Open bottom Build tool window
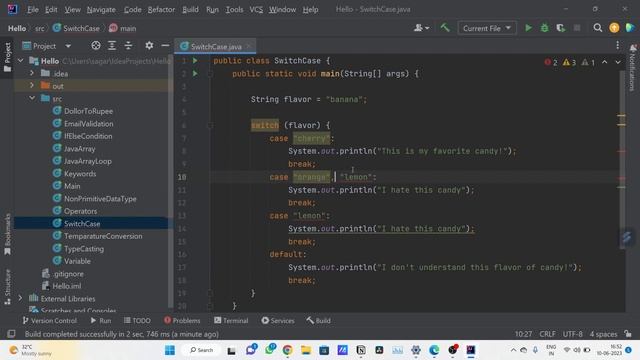Viewport: 640px width, 360px height. coord(318,321)
